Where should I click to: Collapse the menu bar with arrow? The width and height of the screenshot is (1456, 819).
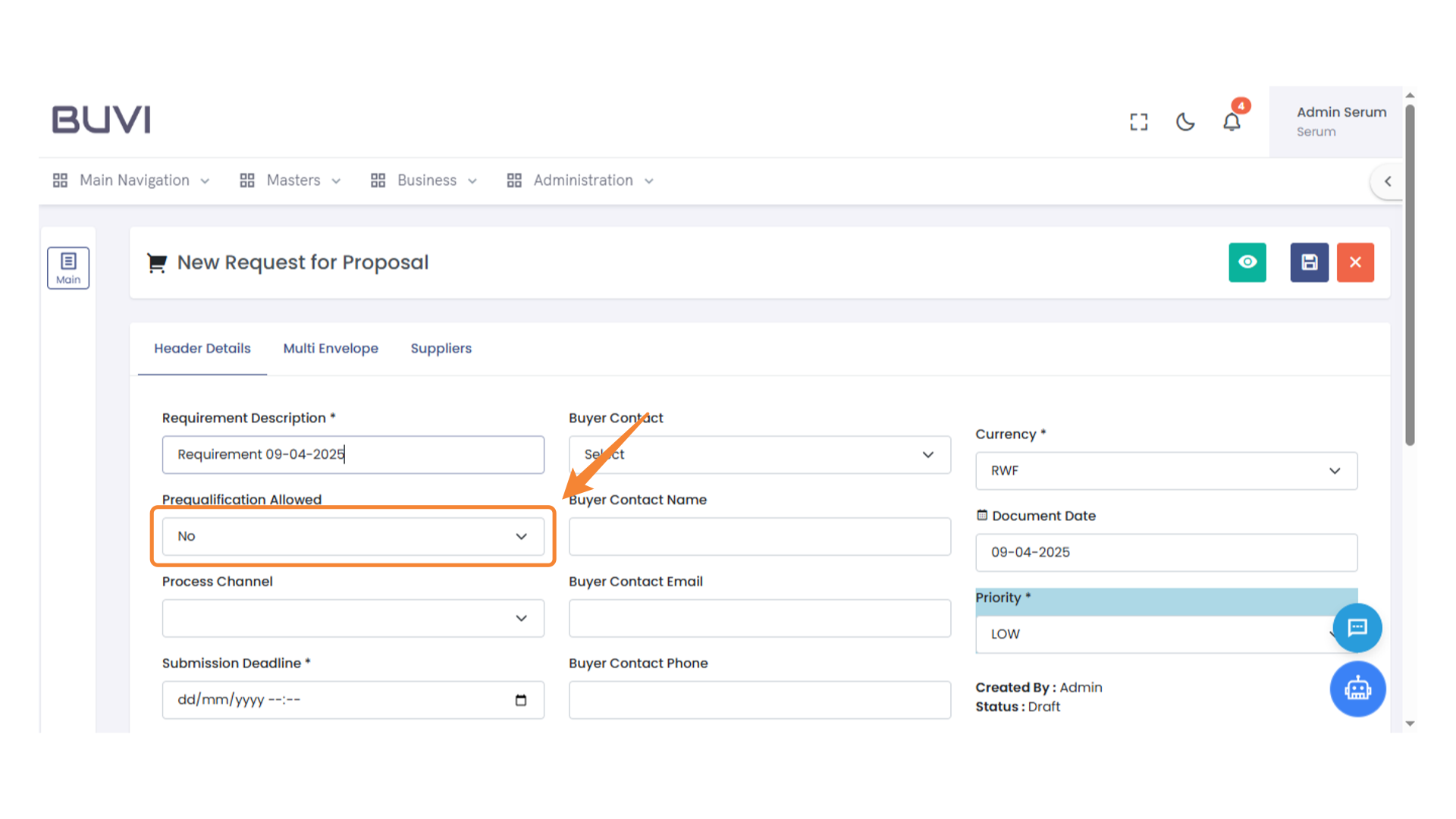click(1388, 181)
